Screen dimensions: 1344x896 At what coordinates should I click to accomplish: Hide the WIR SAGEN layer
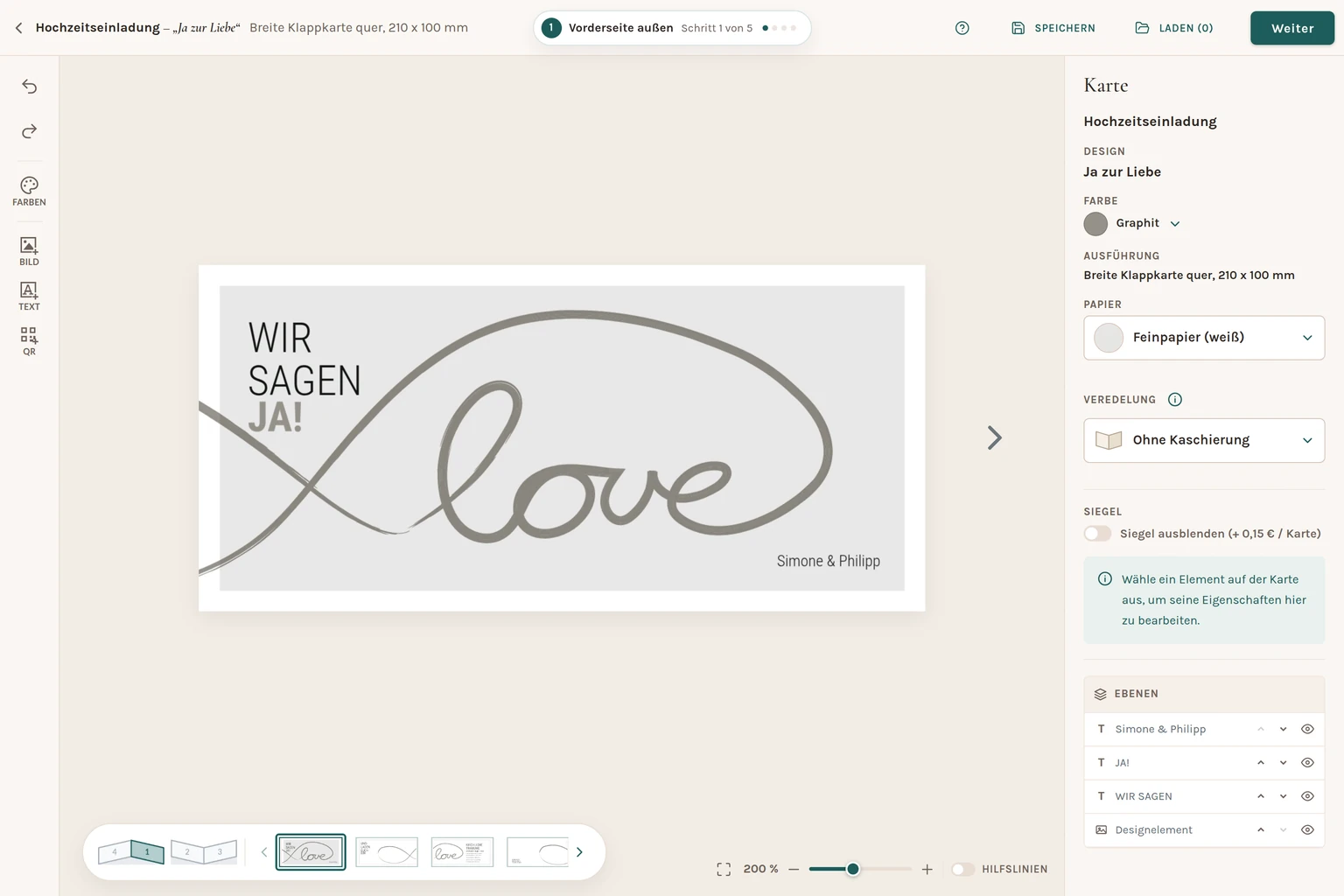1307,796
